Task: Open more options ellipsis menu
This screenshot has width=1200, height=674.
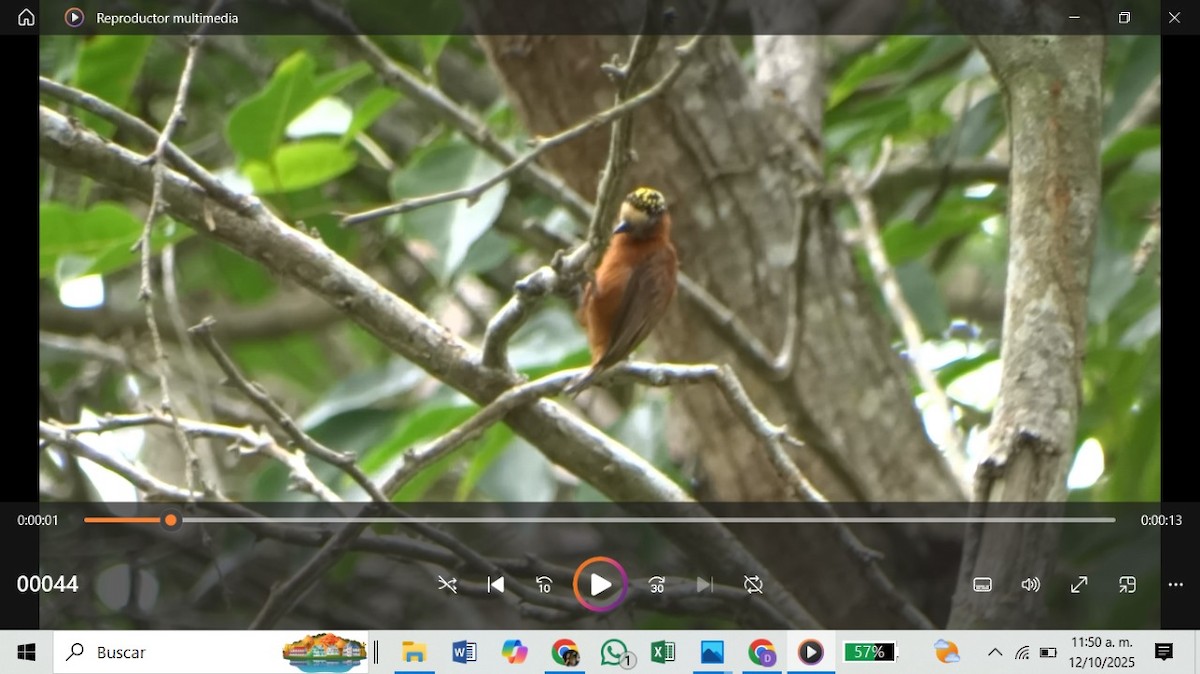Action: 1175,585
